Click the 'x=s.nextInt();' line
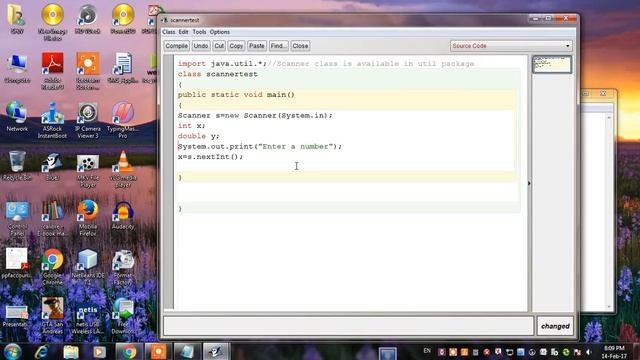Viewport: 640px width, 360px height. pos(210,157)
